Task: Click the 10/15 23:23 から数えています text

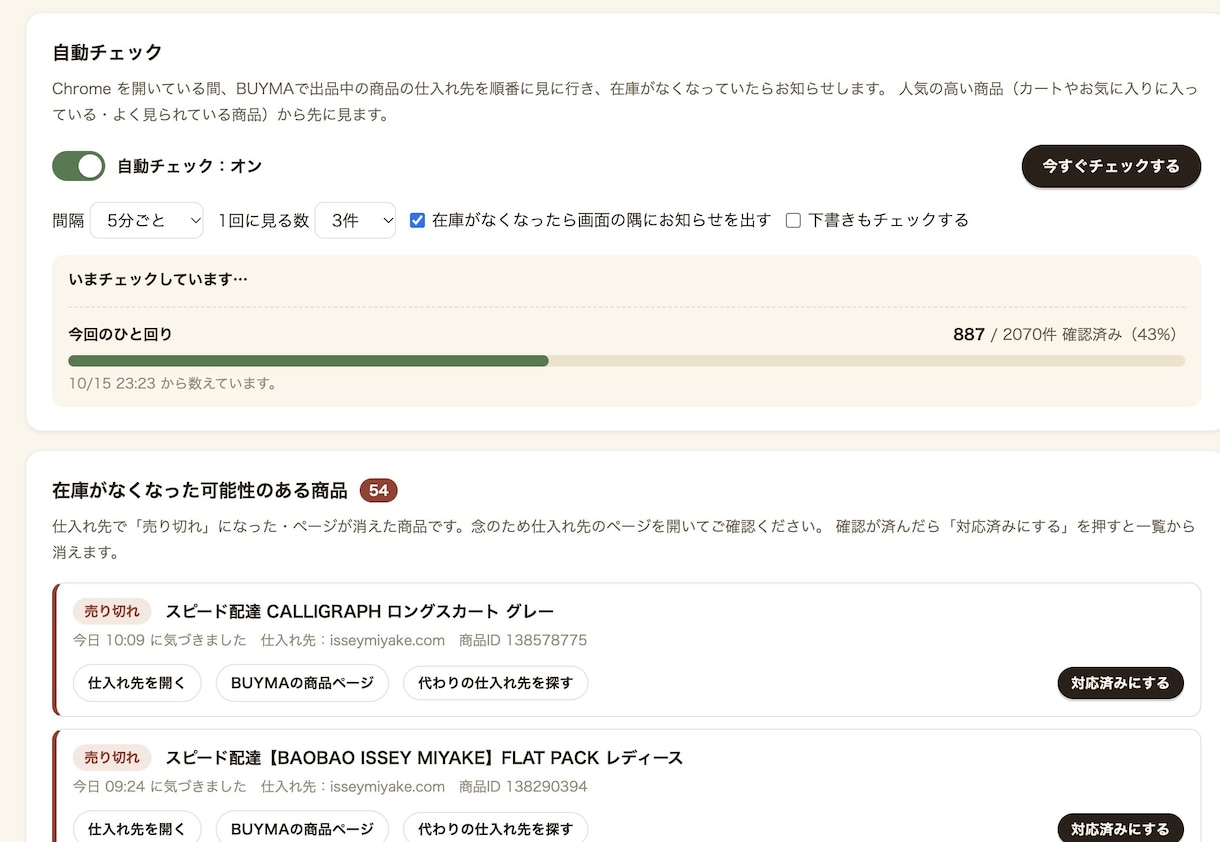Action: tap(172, 383)
